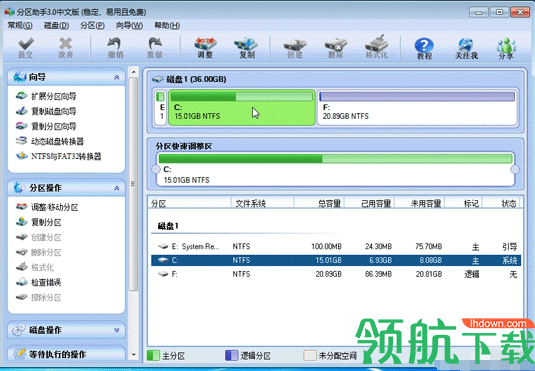This screenshot has width=535, height=371.
Task: Open the 磁盘(D) menu
Action: click(x=56, y=26)
